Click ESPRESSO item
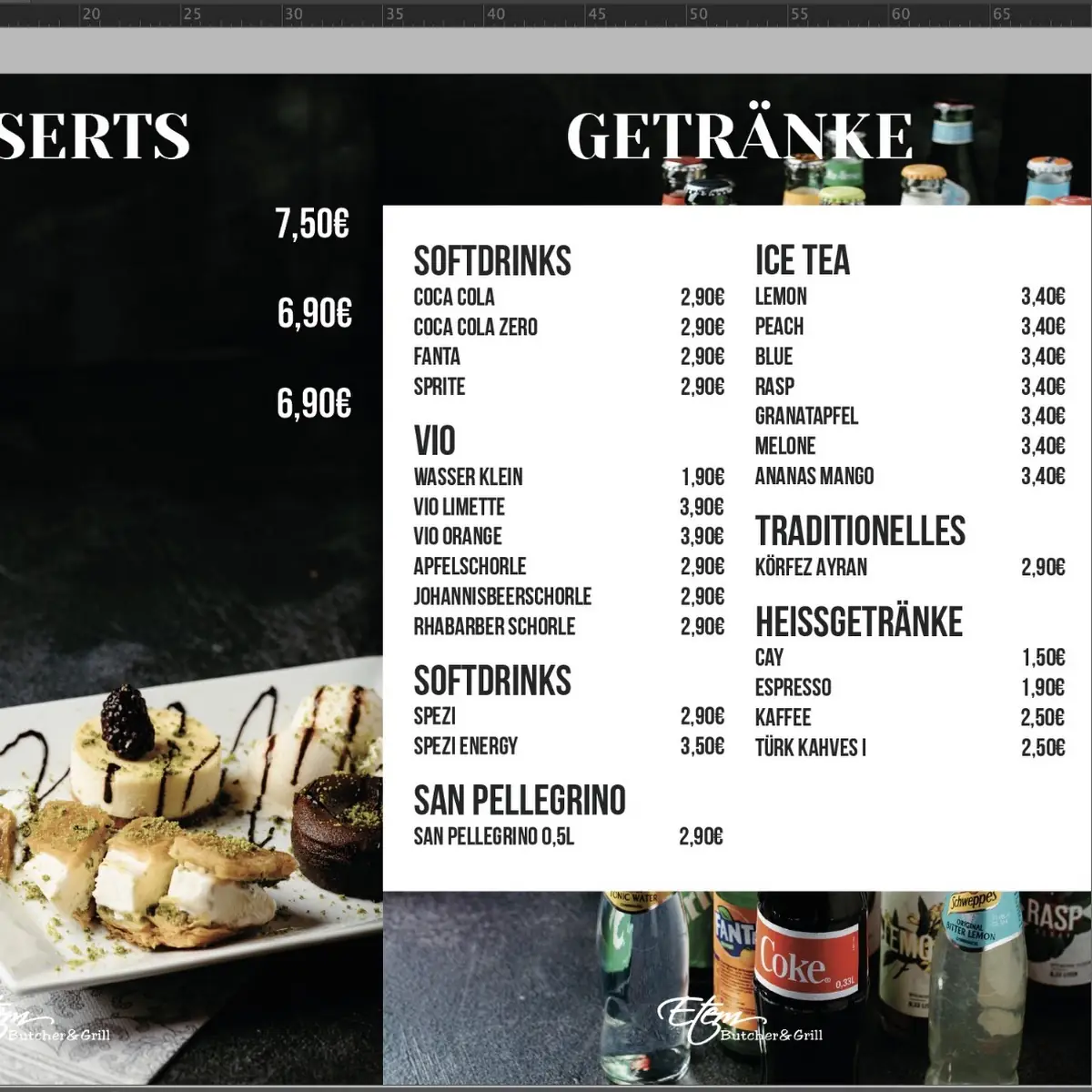1092x1092 pixels. click(x=793, y=687)
